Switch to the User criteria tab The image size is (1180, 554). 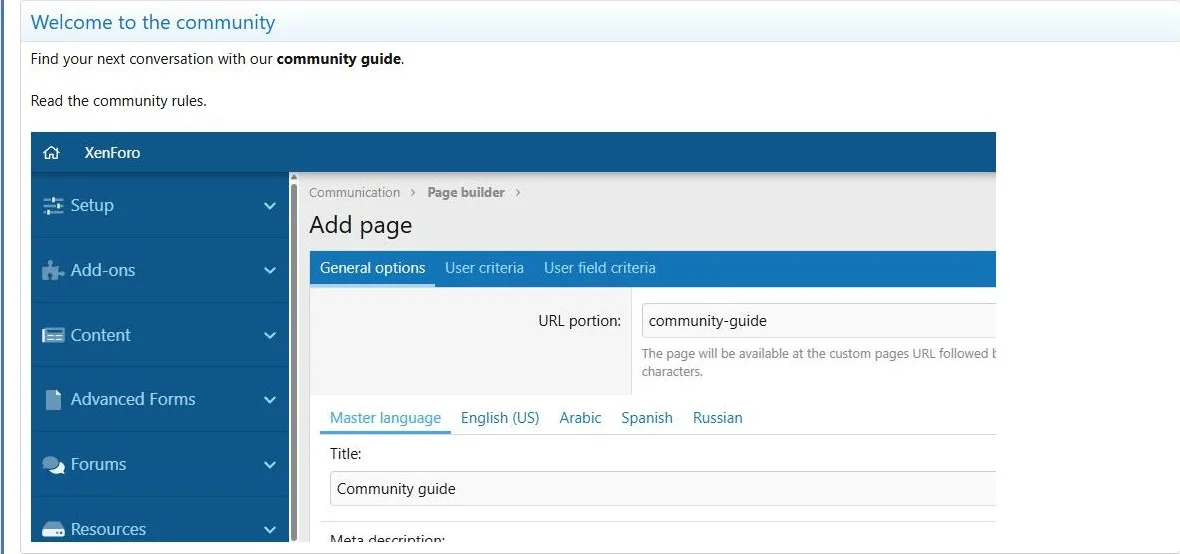pyautogui.click(x=484, y=268)
